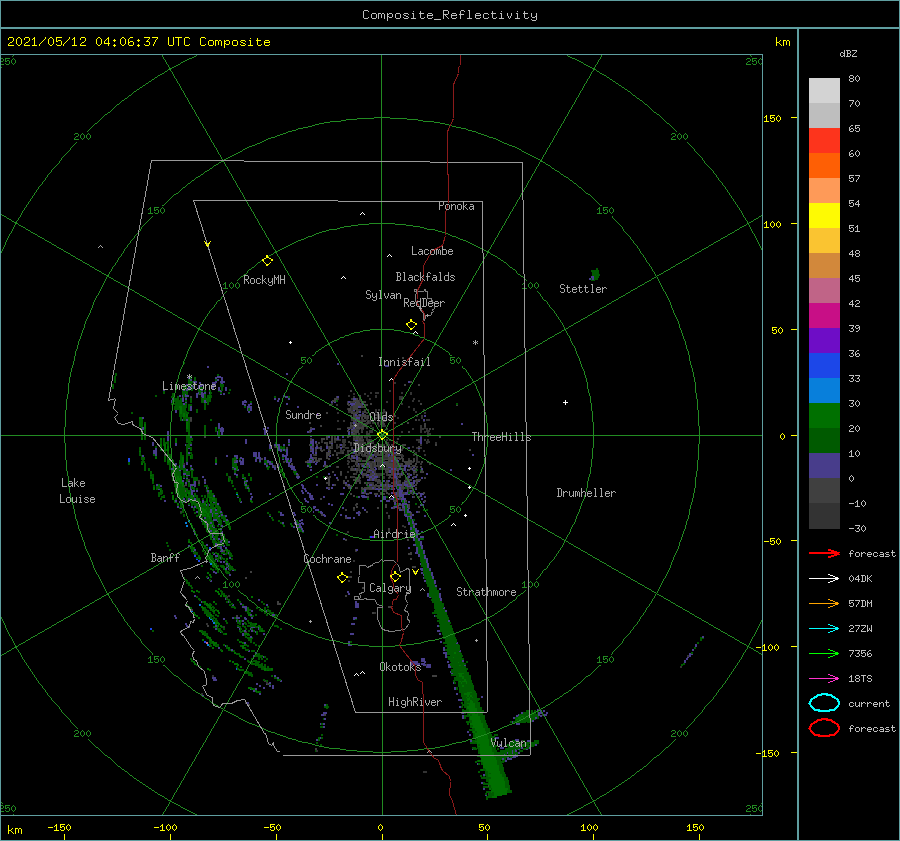Click the white 04DK arrow legend icon
The image size is (900, 841).
point(824,579)
